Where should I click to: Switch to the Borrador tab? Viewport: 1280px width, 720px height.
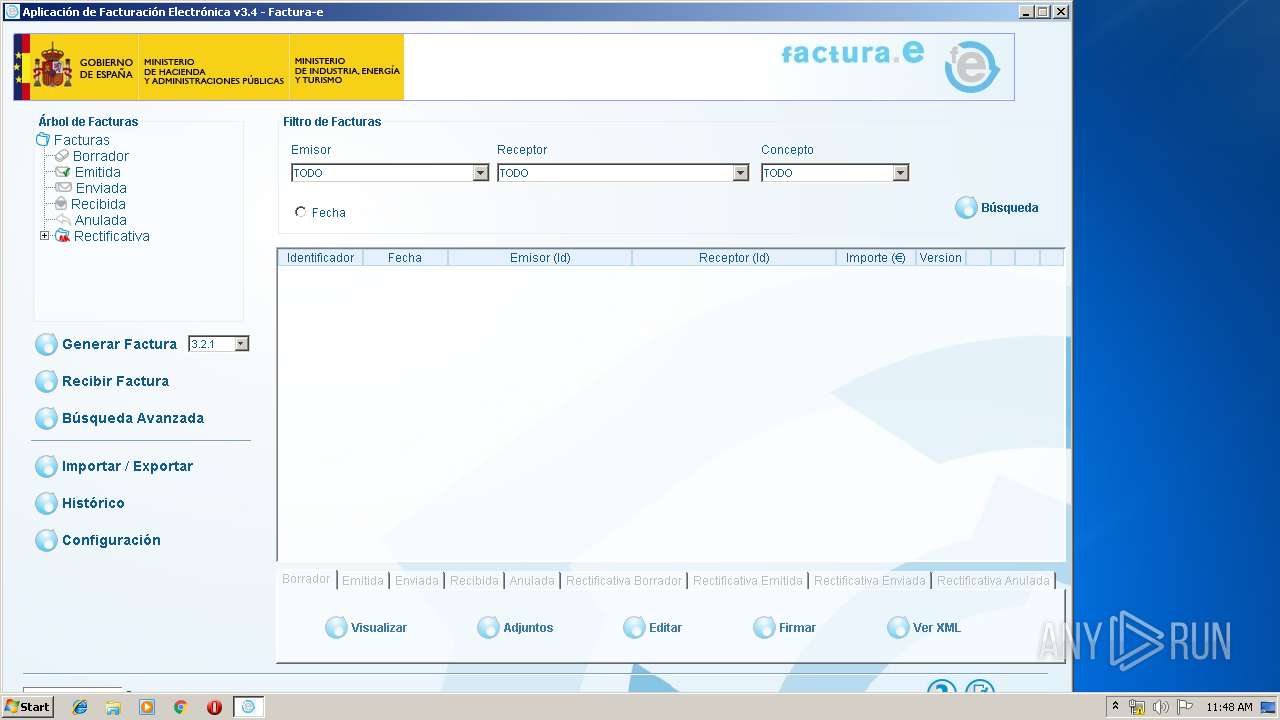pos(306,579)
